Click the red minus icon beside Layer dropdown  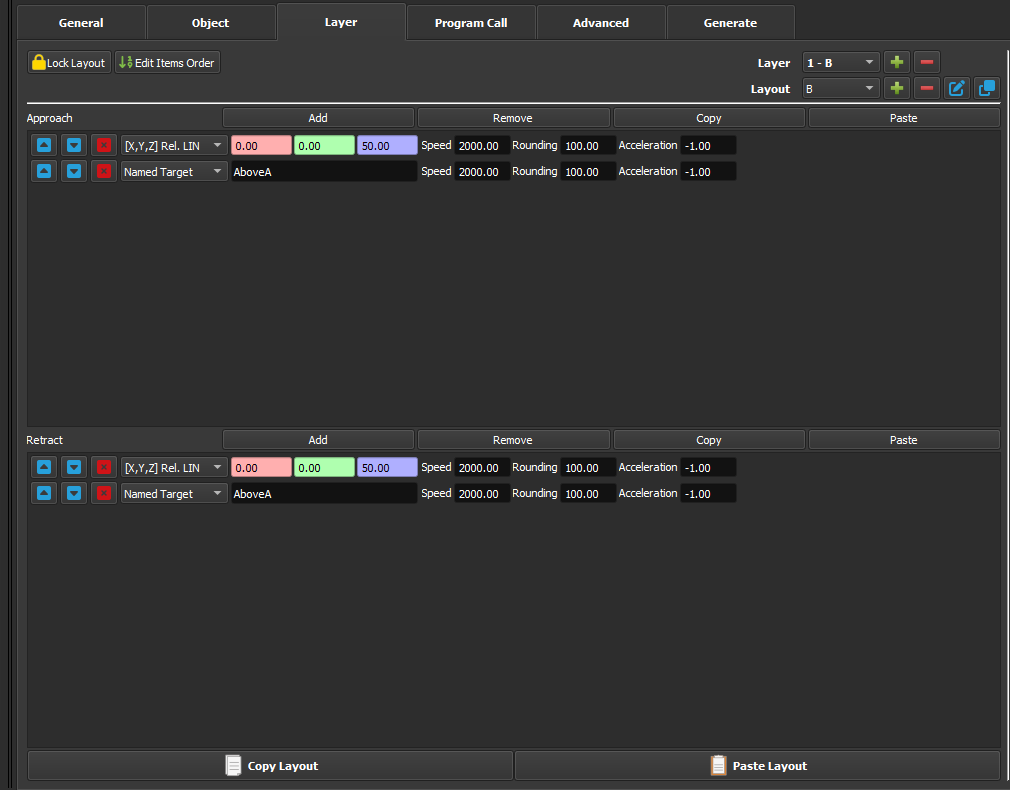click(927, 63)
